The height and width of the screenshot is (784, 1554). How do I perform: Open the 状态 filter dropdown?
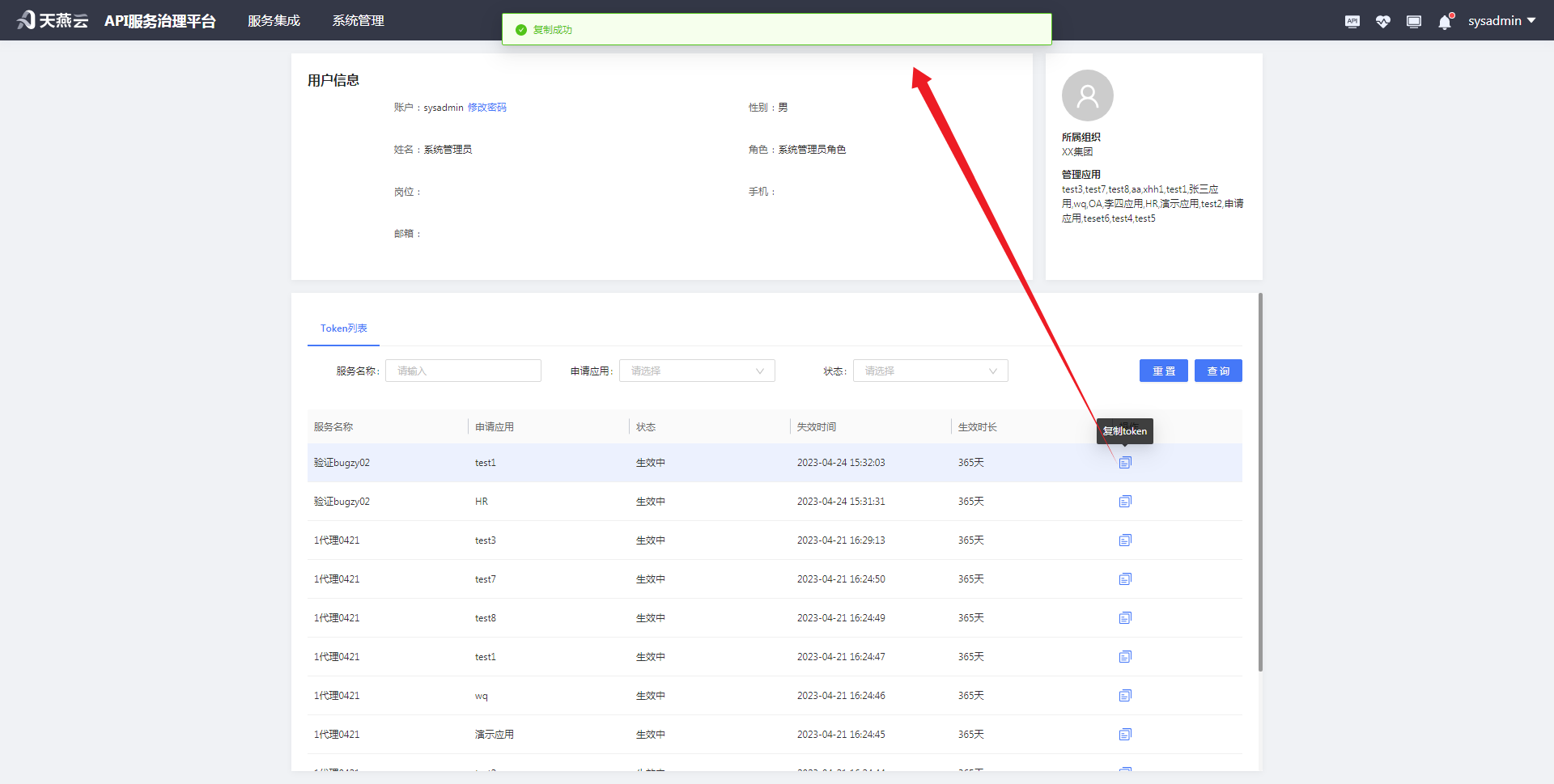pos(931,370)
